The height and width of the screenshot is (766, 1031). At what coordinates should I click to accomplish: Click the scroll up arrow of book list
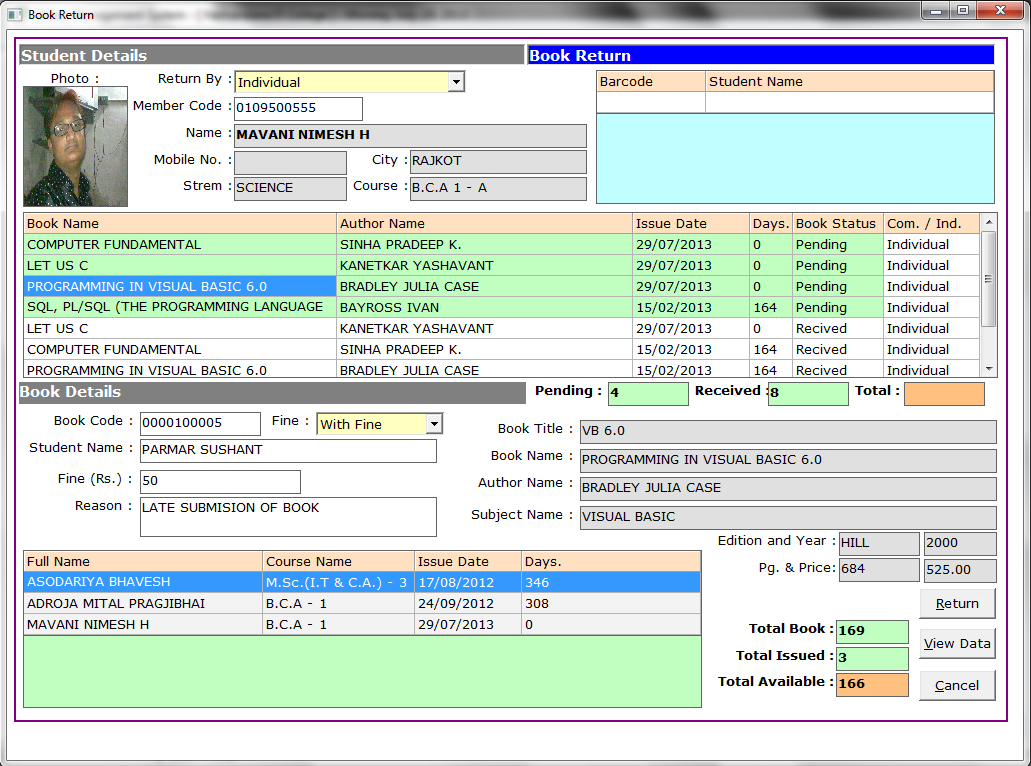click(989, 223)
